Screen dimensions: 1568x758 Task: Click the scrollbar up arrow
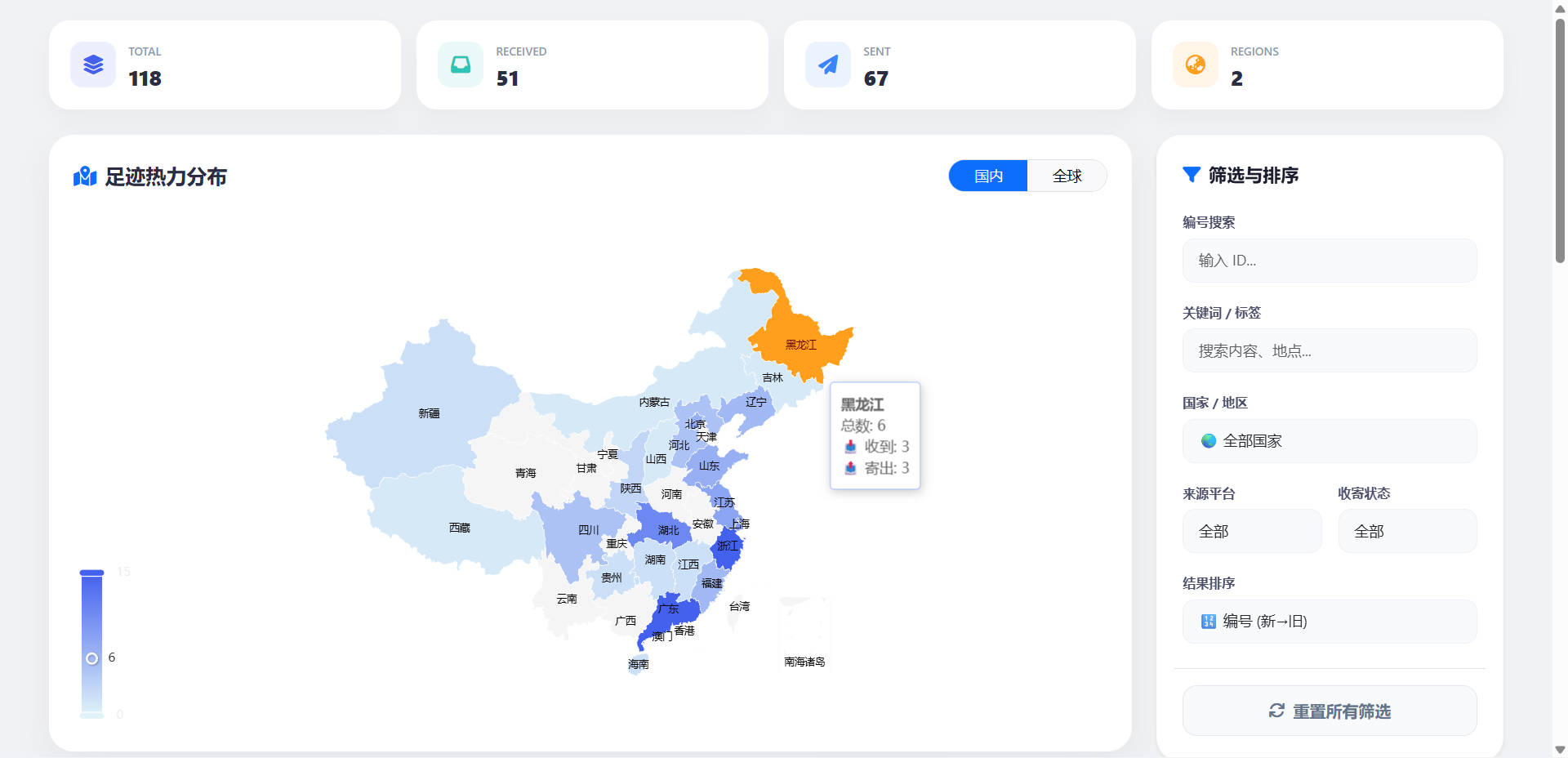click(x=1560, y=7)
